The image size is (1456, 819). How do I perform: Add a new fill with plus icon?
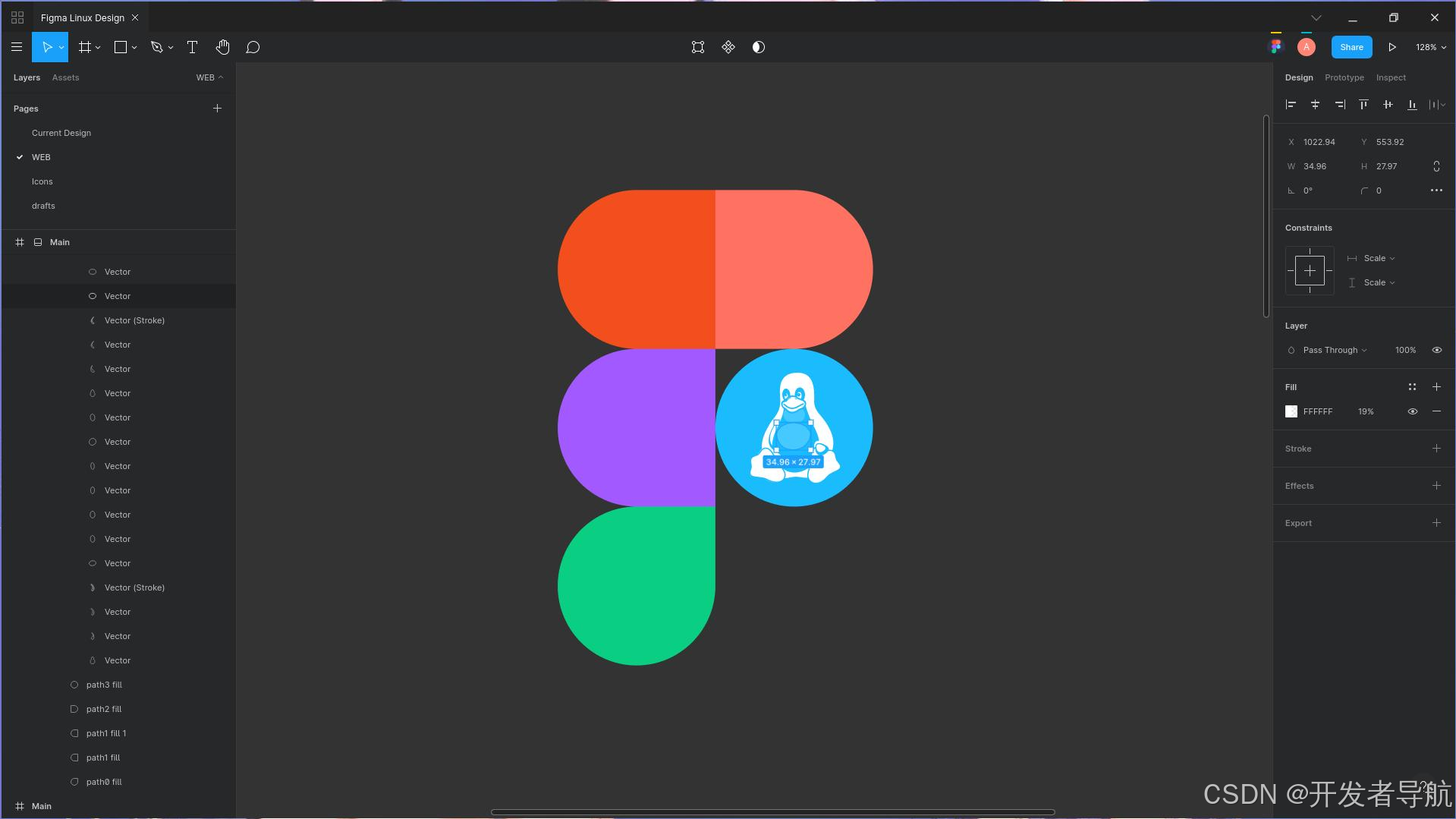pos(1436,387)
